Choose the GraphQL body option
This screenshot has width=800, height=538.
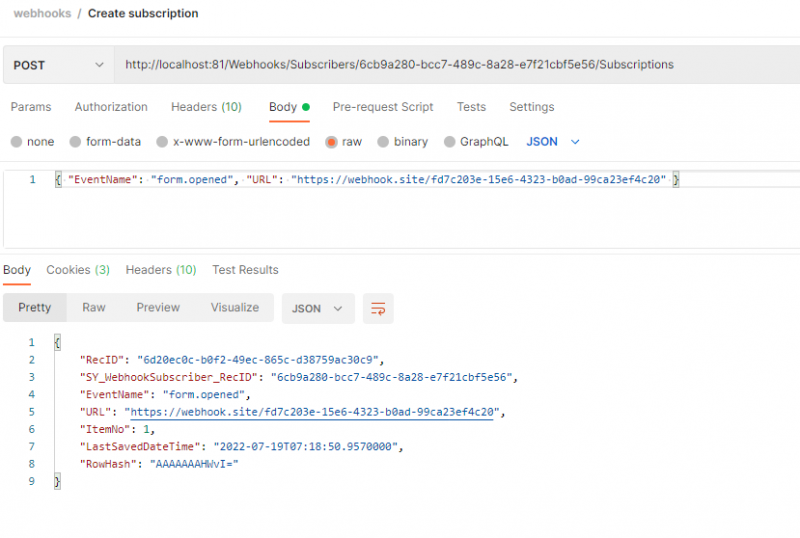450,142
